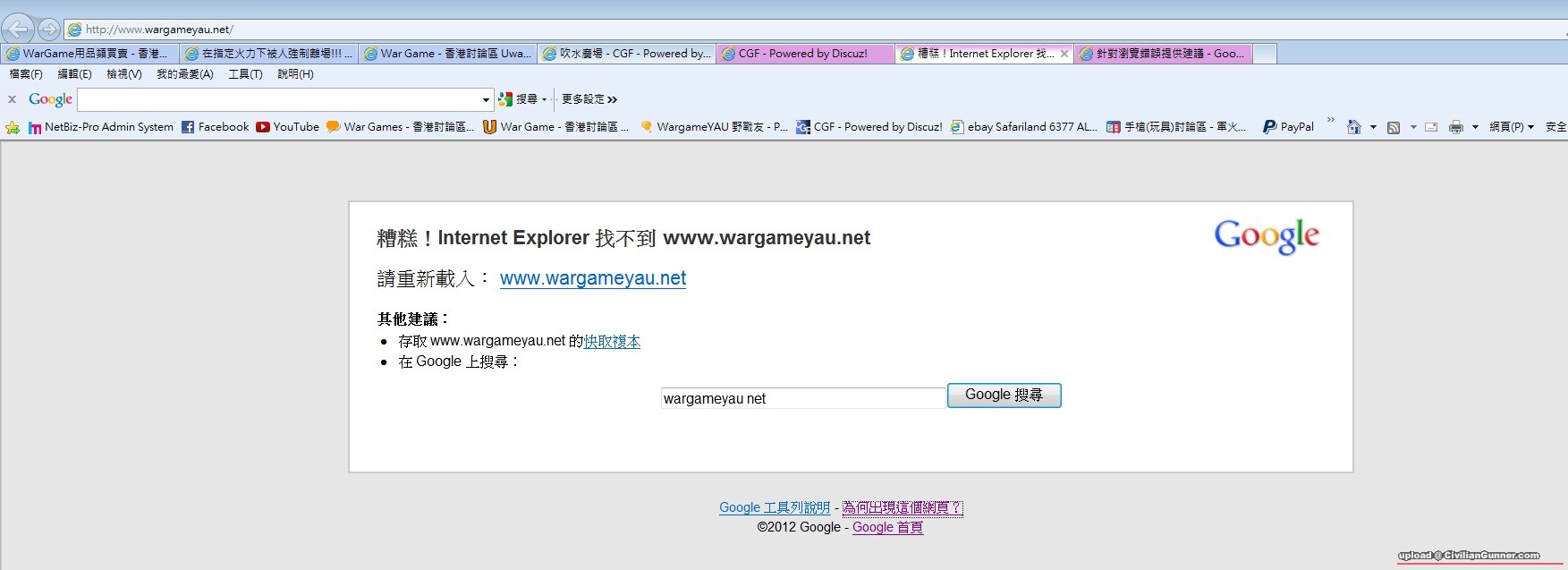The height and width of the screenshot is (570, 1568).
Task: Click the Google 搜尋 button on page
Action: point(1004,396)
